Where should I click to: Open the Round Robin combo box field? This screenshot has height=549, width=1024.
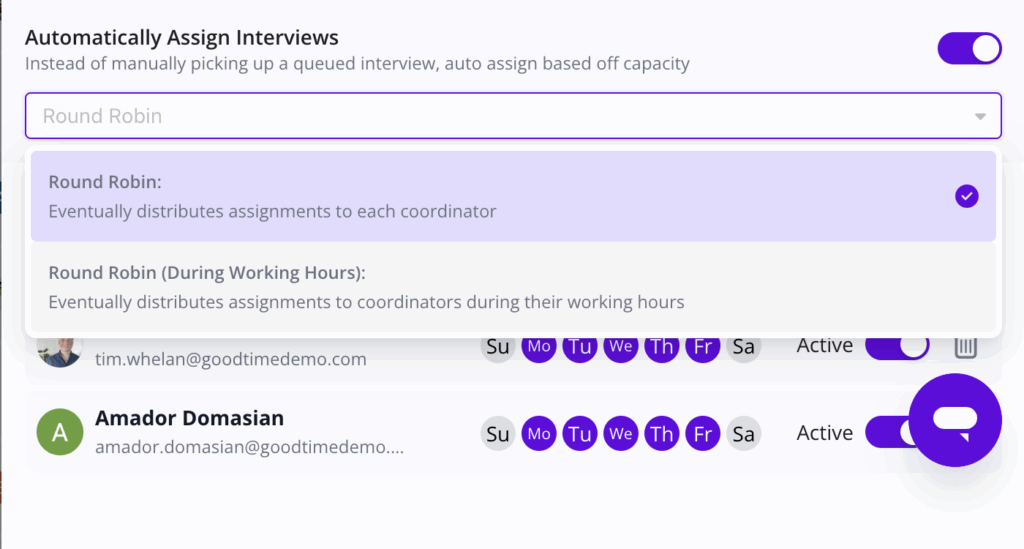click(500, 116)
